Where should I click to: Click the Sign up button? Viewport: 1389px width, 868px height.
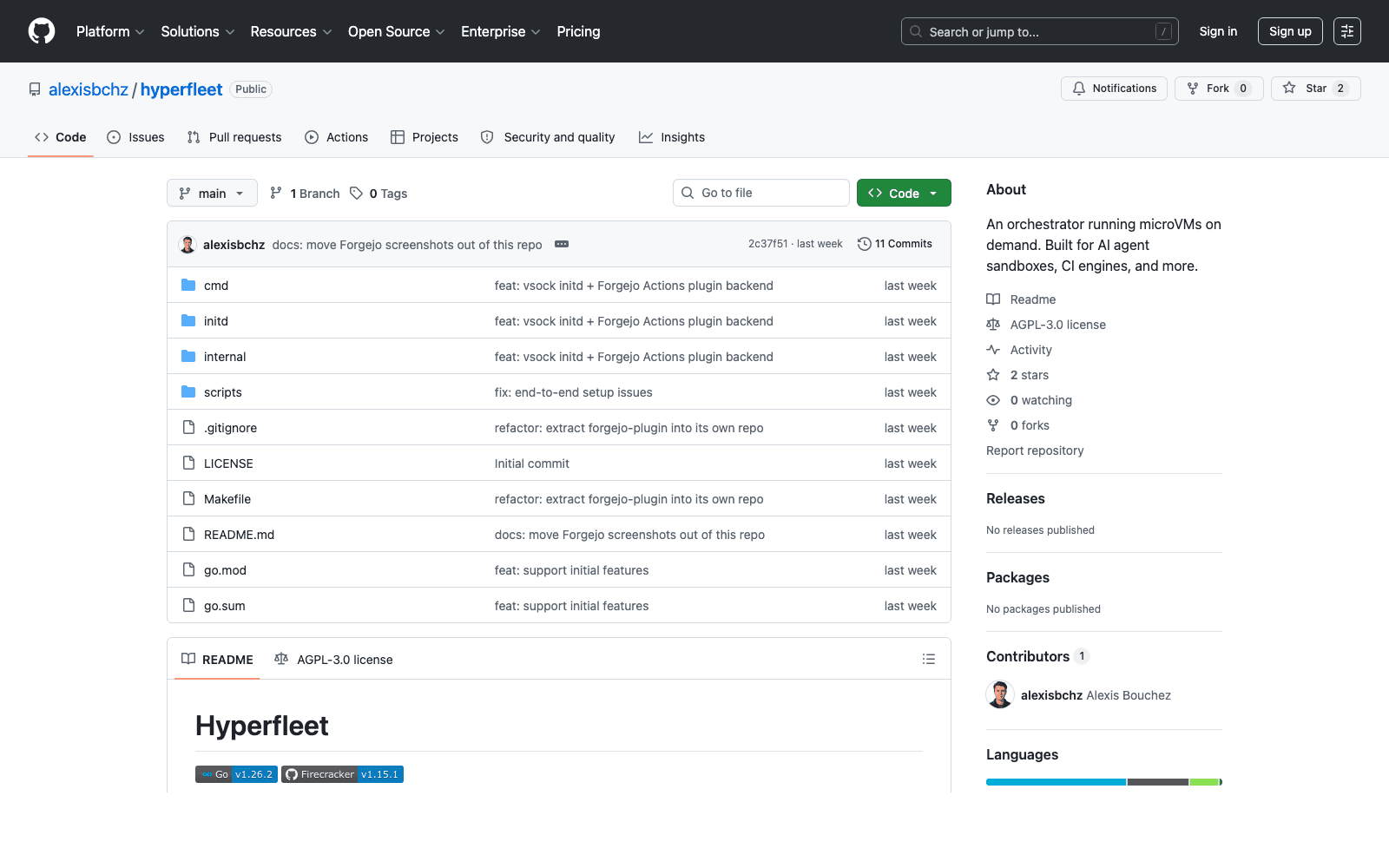[1290, 31]
